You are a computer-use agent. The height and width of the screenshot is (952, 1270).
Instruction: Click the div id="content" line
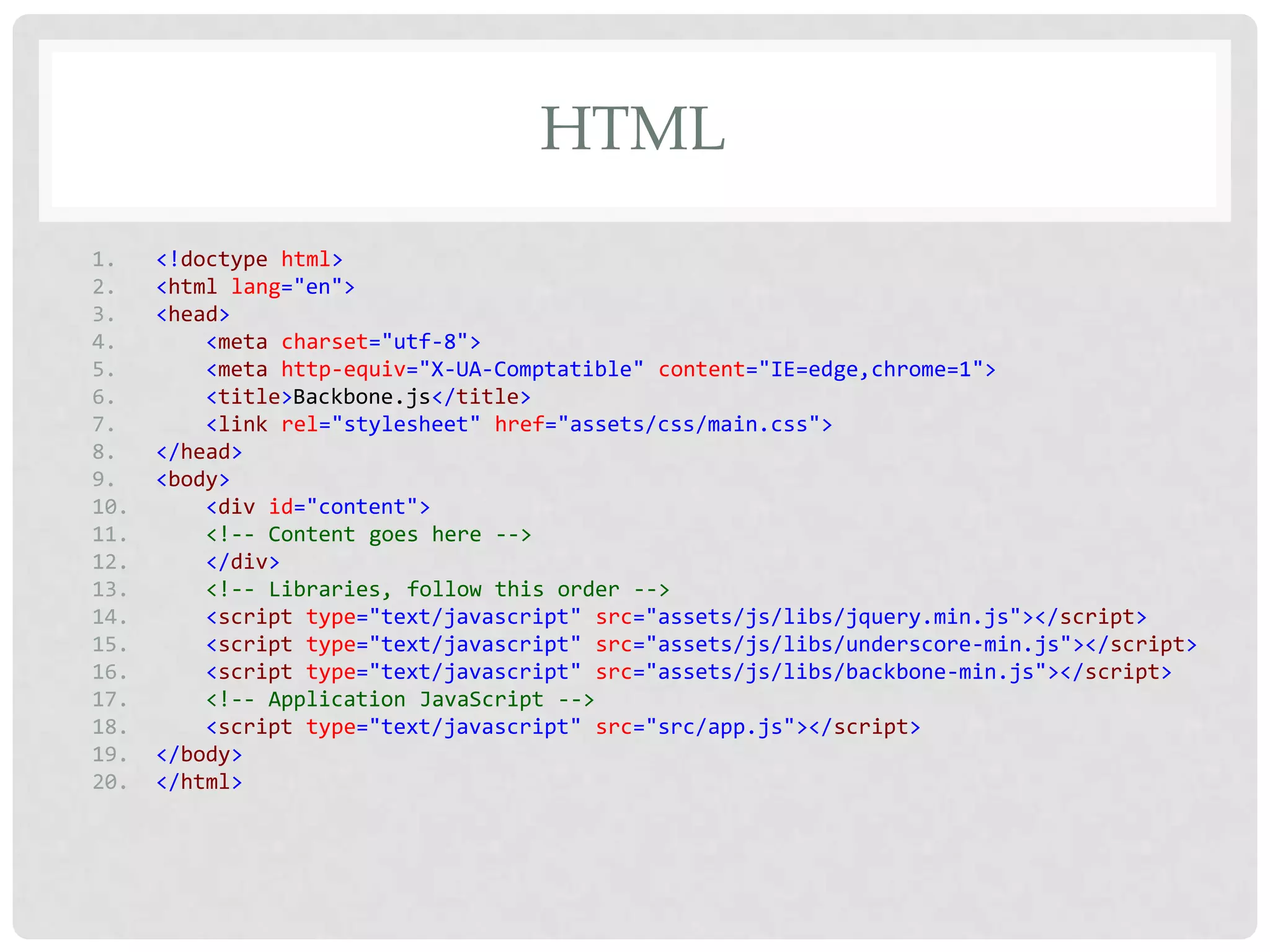click(318, 507)
